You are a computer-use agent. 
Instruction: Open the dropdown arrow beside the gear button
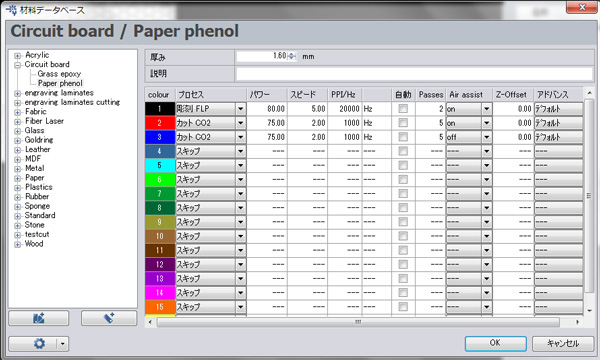coord(63,344)
